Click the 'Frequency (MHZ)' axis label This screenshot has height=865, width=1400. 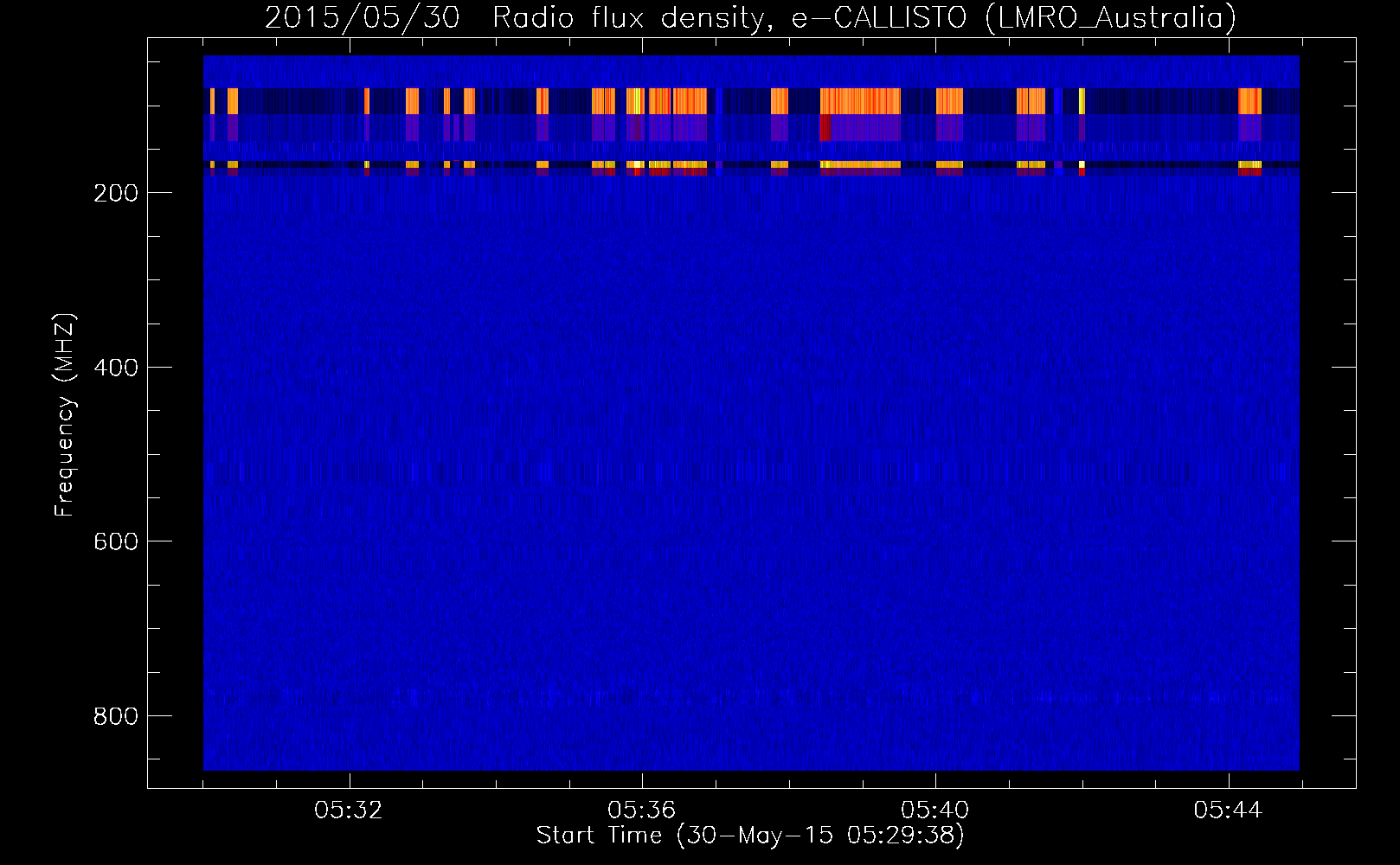click(x=65, y=415)
